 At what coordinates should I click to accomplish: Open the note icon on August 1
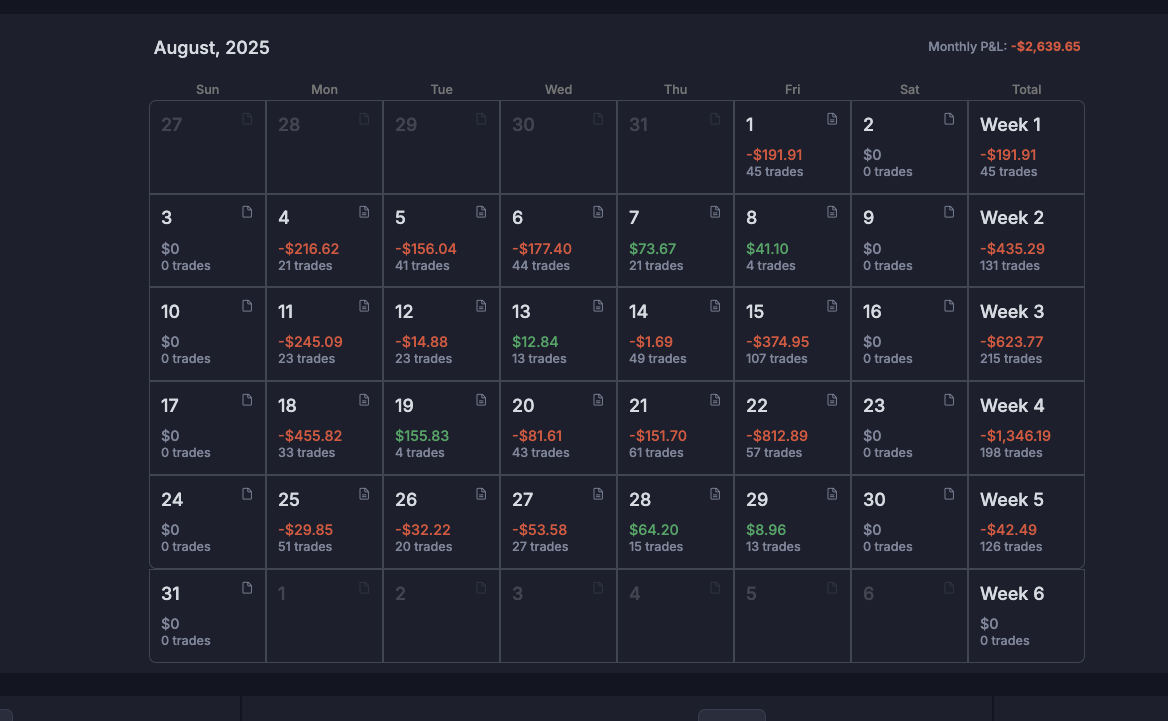(x=832, y=119)
